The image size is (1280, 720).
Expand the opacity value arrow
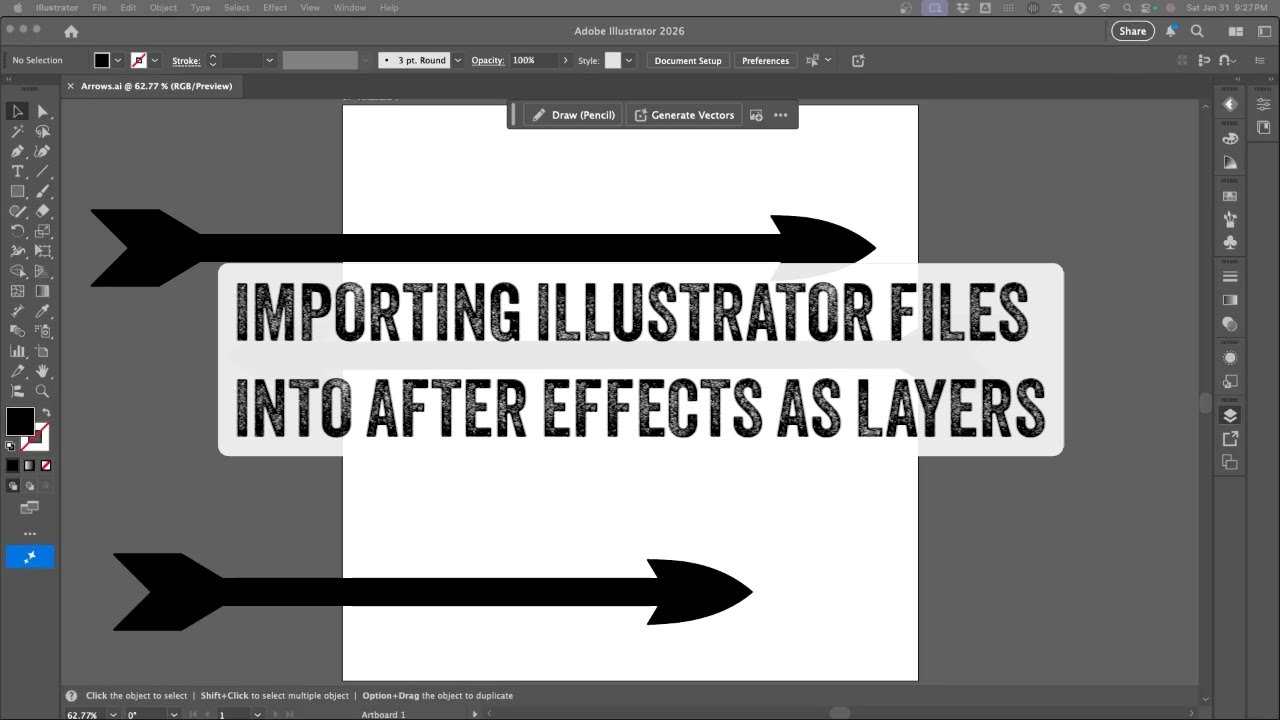coord(565,60)
